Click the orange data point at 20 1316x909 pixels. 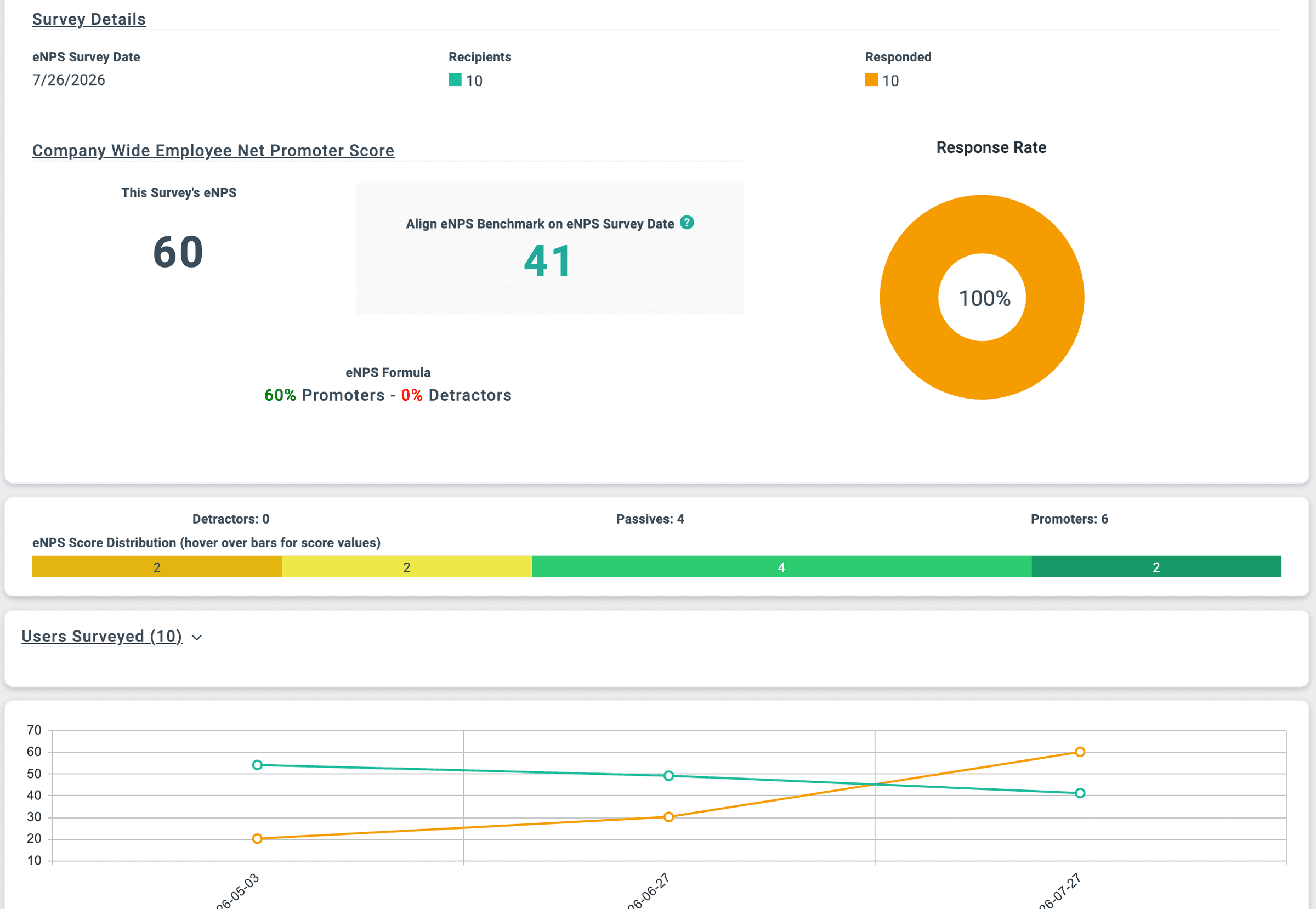(x=257, y=838)
